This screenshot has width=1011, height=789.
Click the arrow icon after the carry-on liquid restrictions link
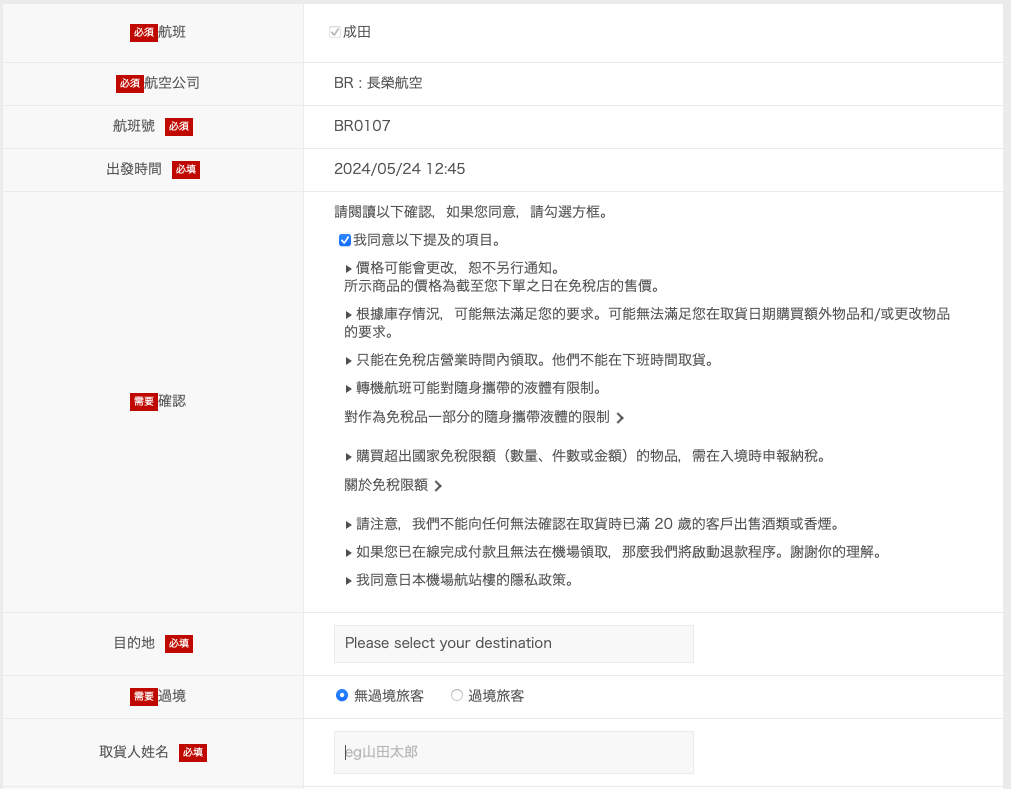[620, 418]
